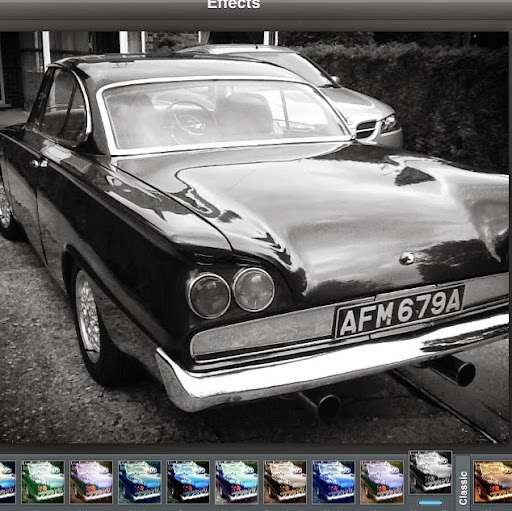This screenshot has width=512, height=511.
Task: Choose the sepia brown effect thumbnail
Action: [x=285, y=482]
